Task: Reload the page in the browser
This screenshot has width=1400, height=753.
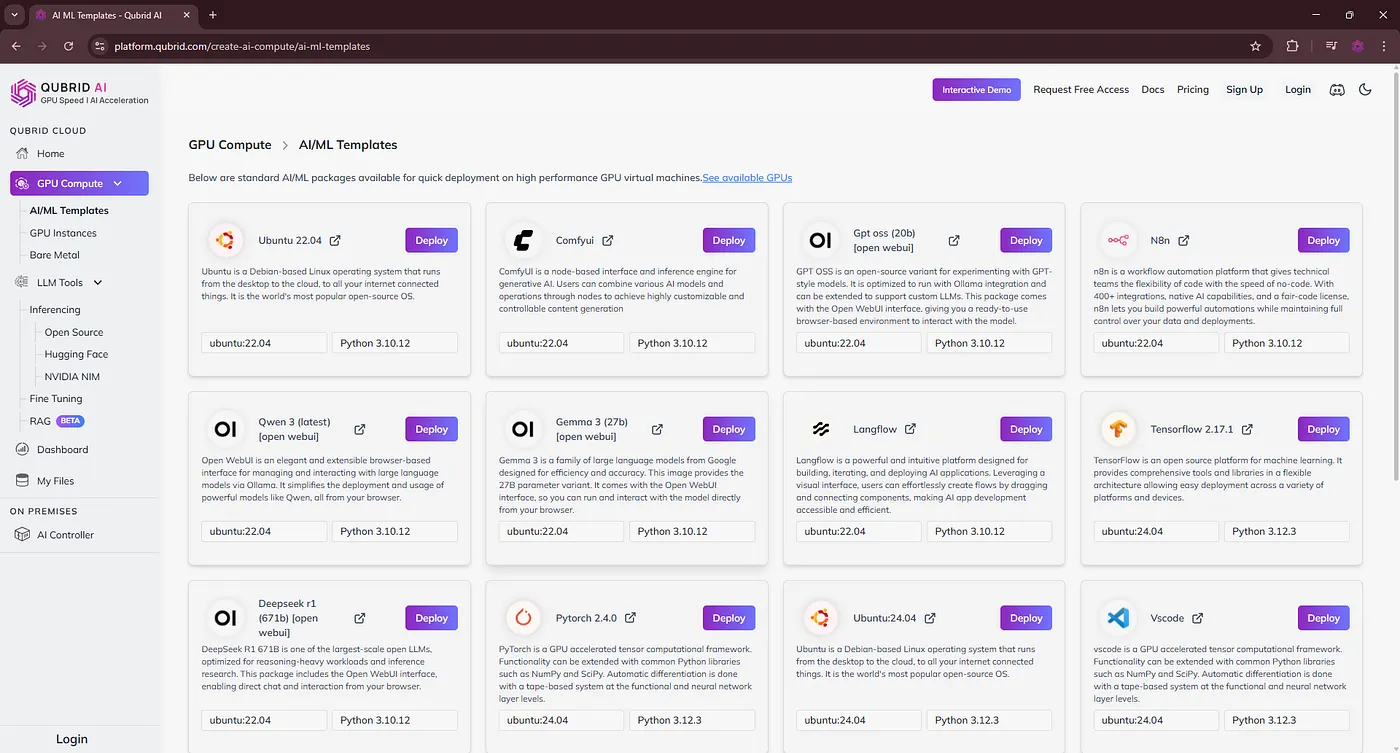Action: (x=68, y=46)
